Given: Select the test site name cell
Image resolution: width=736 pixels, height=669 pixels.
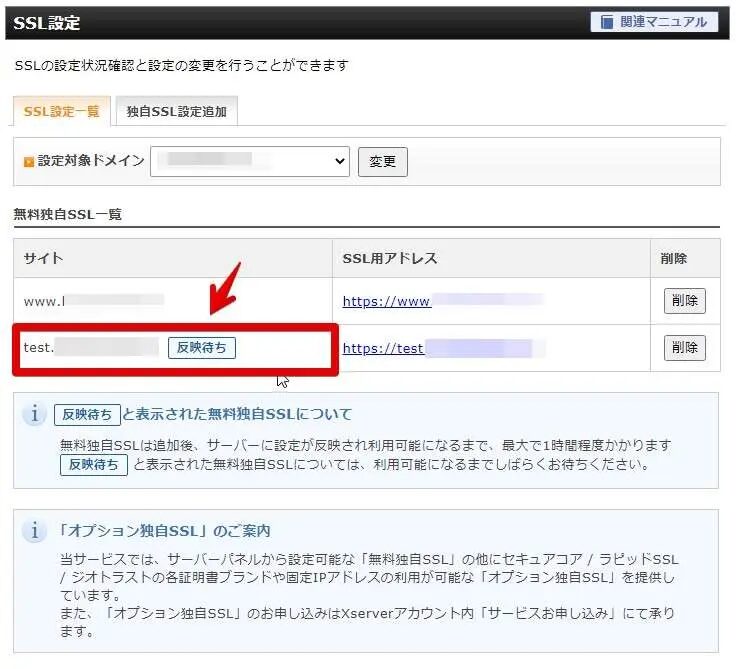Looking at the screenshot, I should 90,348.
